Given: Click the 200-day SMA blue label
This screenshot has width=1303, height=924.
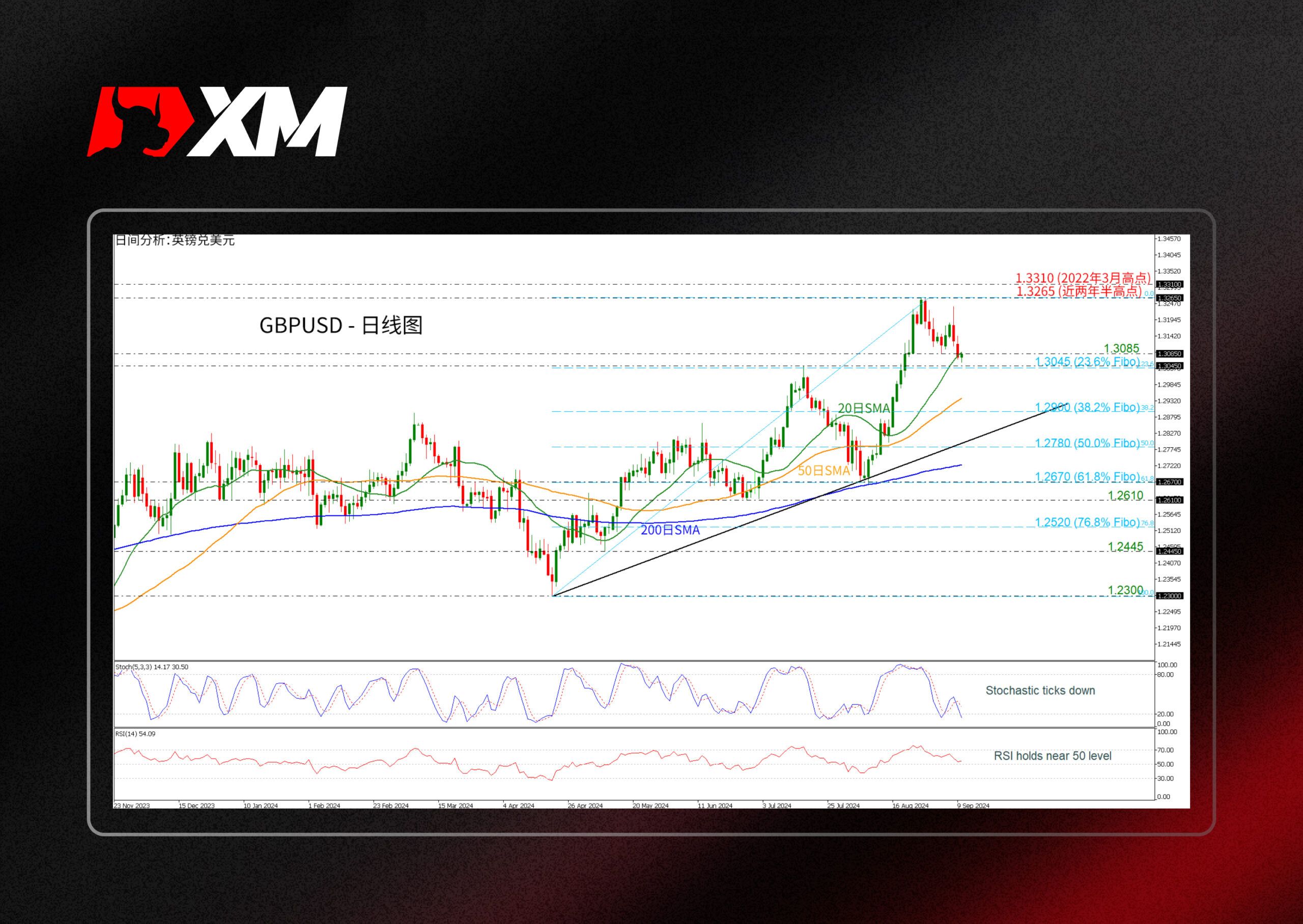Looking at the screenshot, I should [670, 530].
